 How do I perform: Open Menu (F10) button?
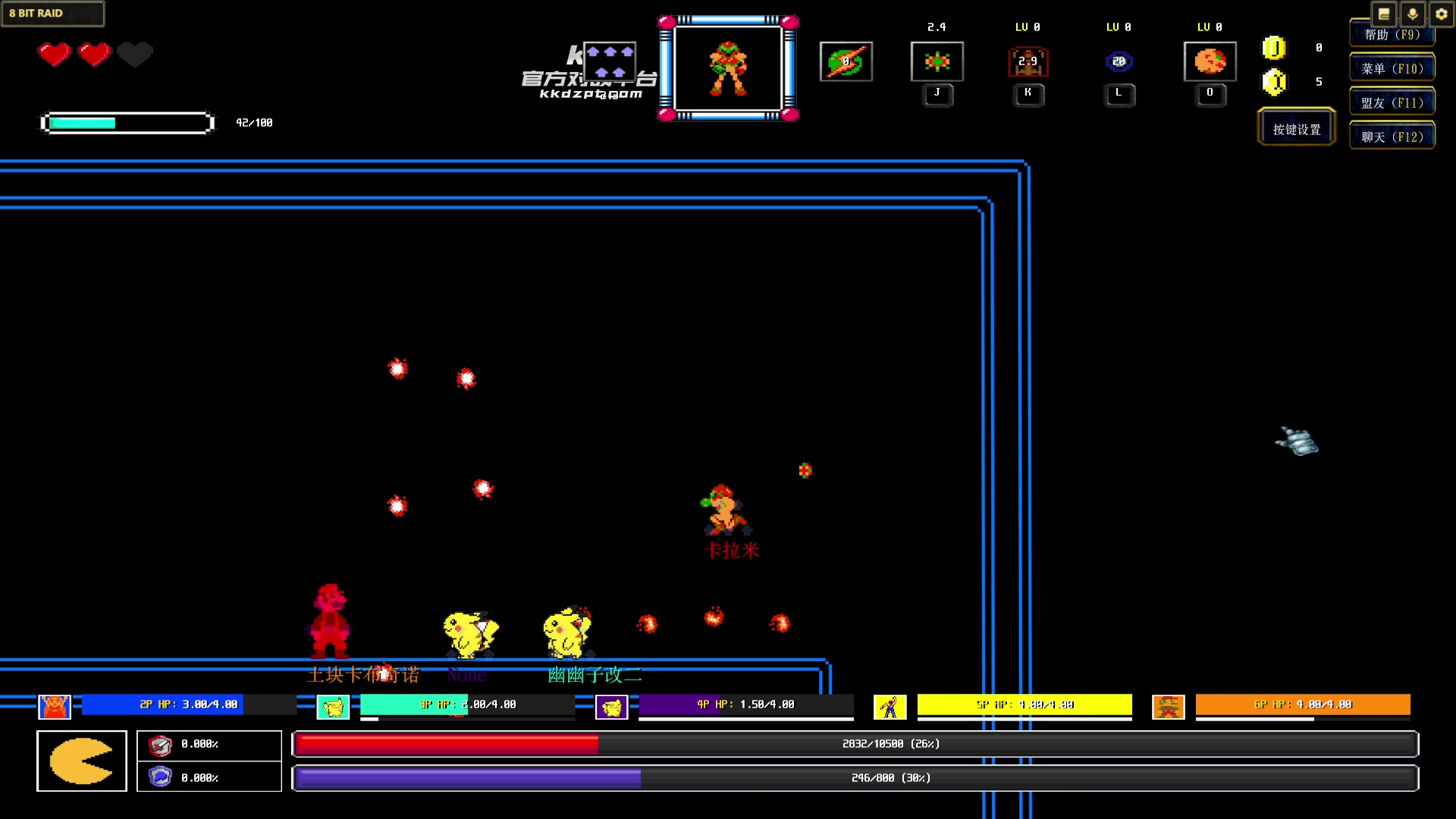(x=1392, y=68)
